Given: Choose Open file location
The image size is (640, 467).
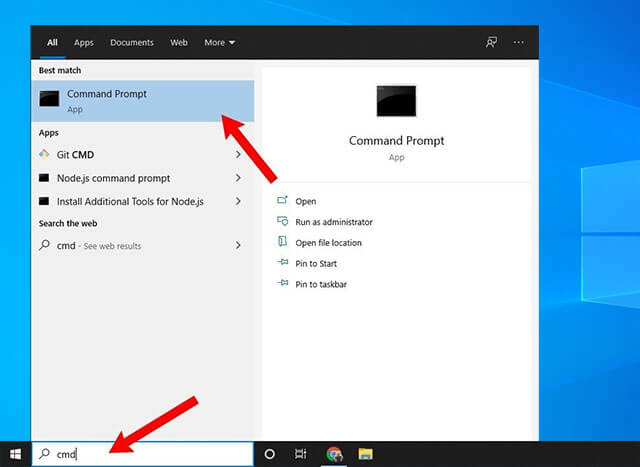Looking at the screenshot, I should coord(329,243).
